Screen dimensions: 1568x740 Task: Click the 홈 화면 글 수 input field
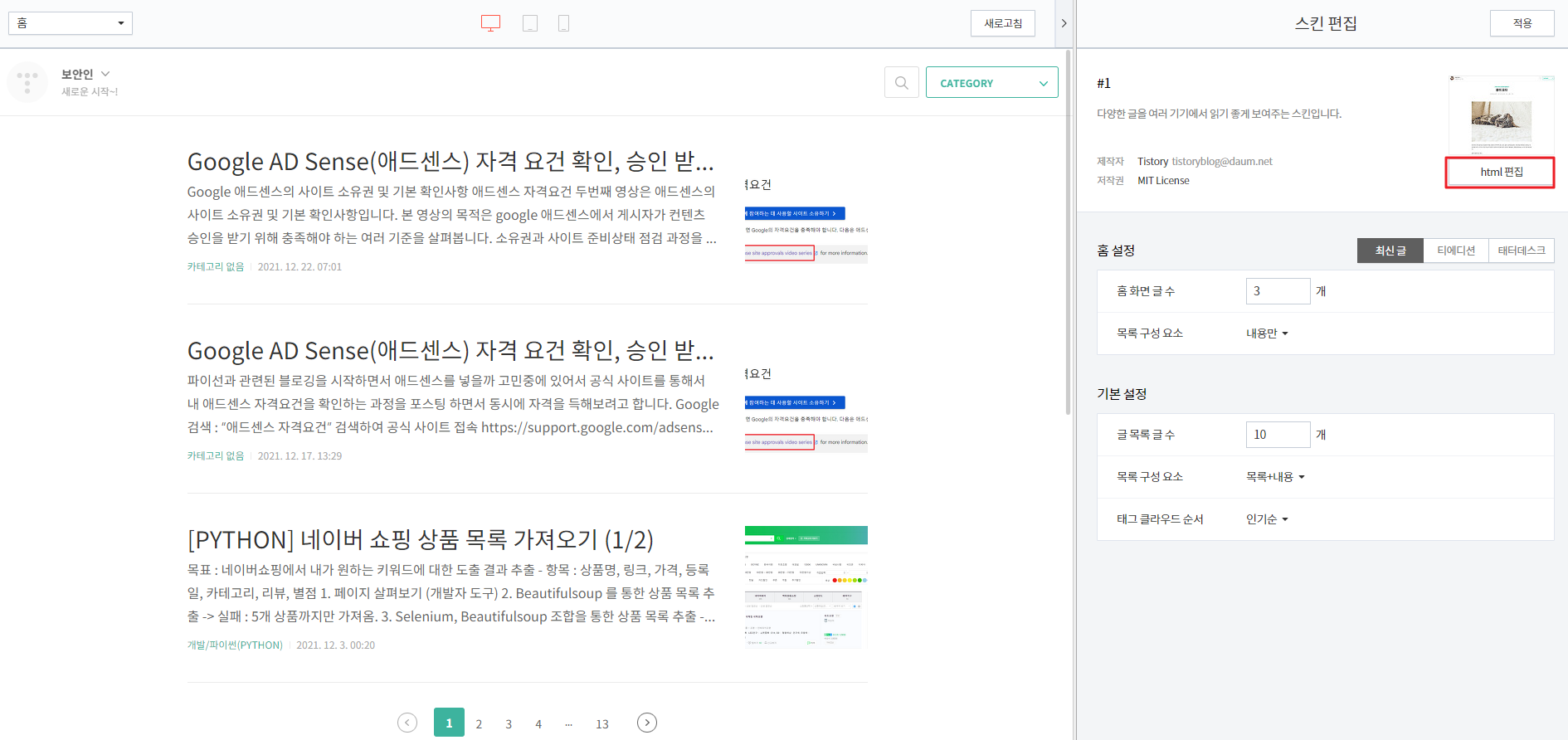tap(1278, 291)
